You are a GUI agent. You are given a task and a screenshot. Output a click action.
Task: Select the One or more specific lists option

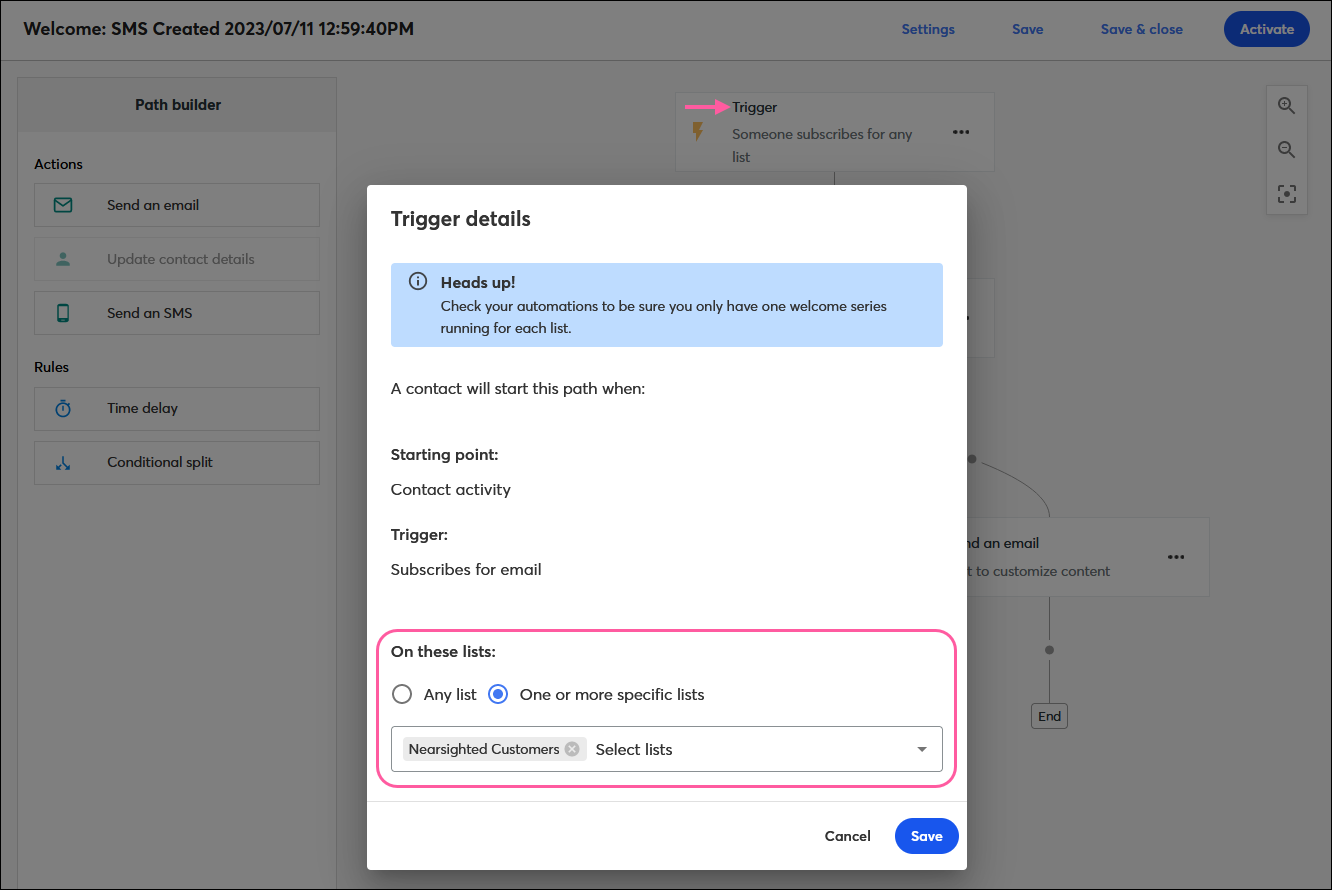click(x=498, y=693)
